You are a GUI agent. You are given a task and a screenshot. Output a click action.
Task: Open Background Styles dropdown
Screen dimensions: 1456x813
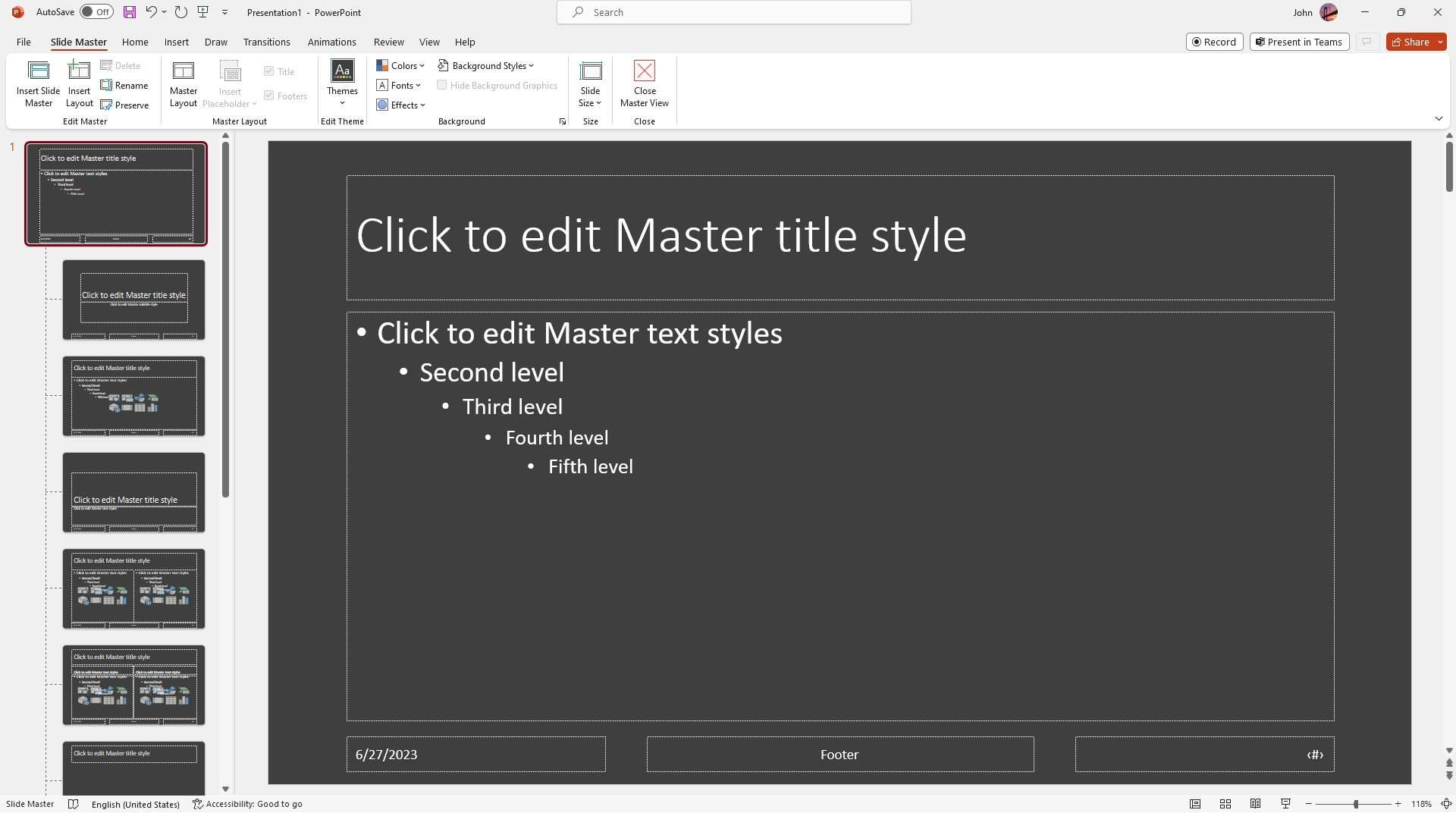click(x=485, y=66)
